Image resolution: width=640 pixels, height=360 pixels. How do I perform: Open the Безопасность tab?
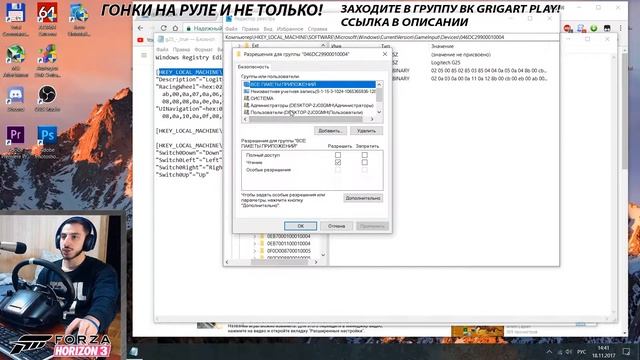coord(253,67)
